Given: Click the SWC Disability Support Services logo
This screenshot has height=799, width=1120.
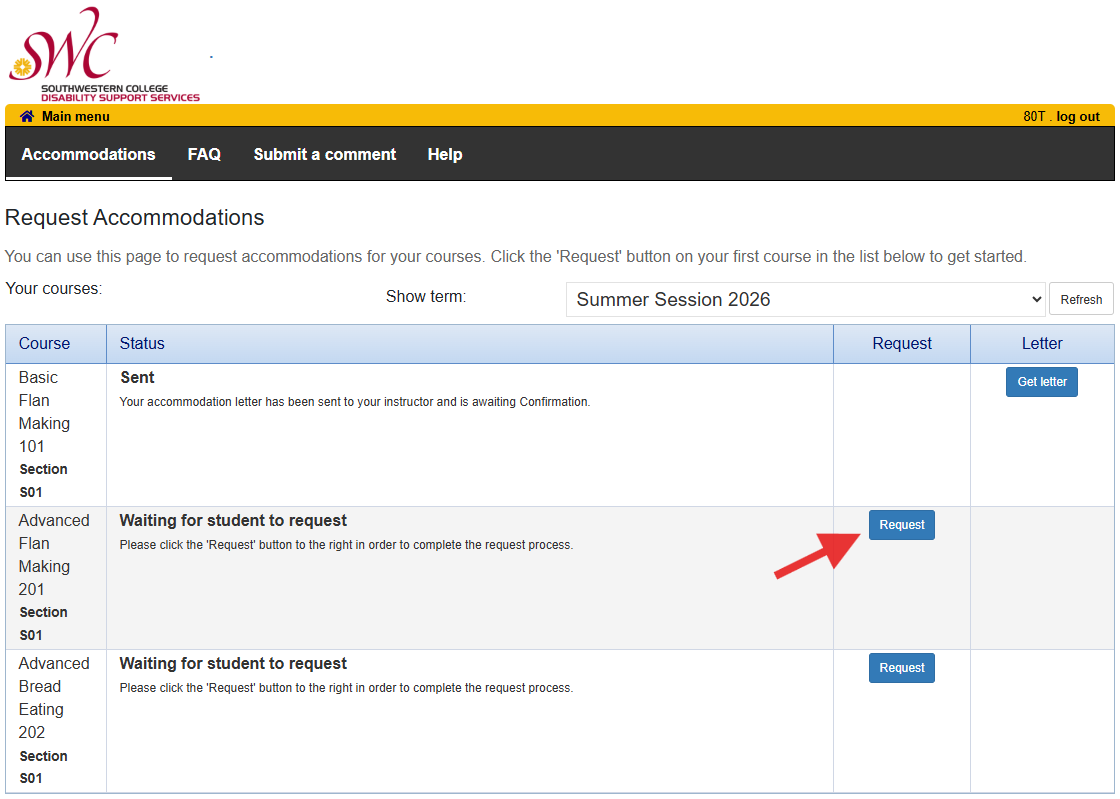Looking at the screenshot, I should coord(104,54).
